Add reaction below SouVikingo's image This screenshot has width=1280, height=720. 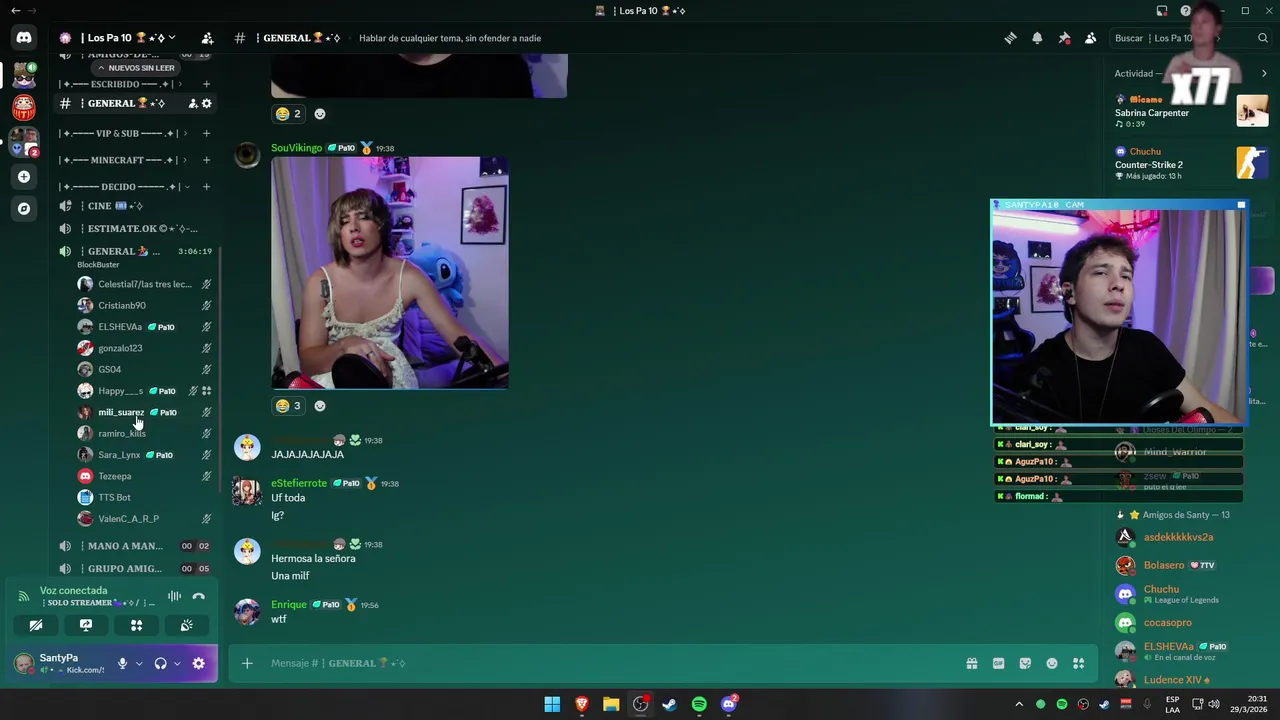point(320,406)
